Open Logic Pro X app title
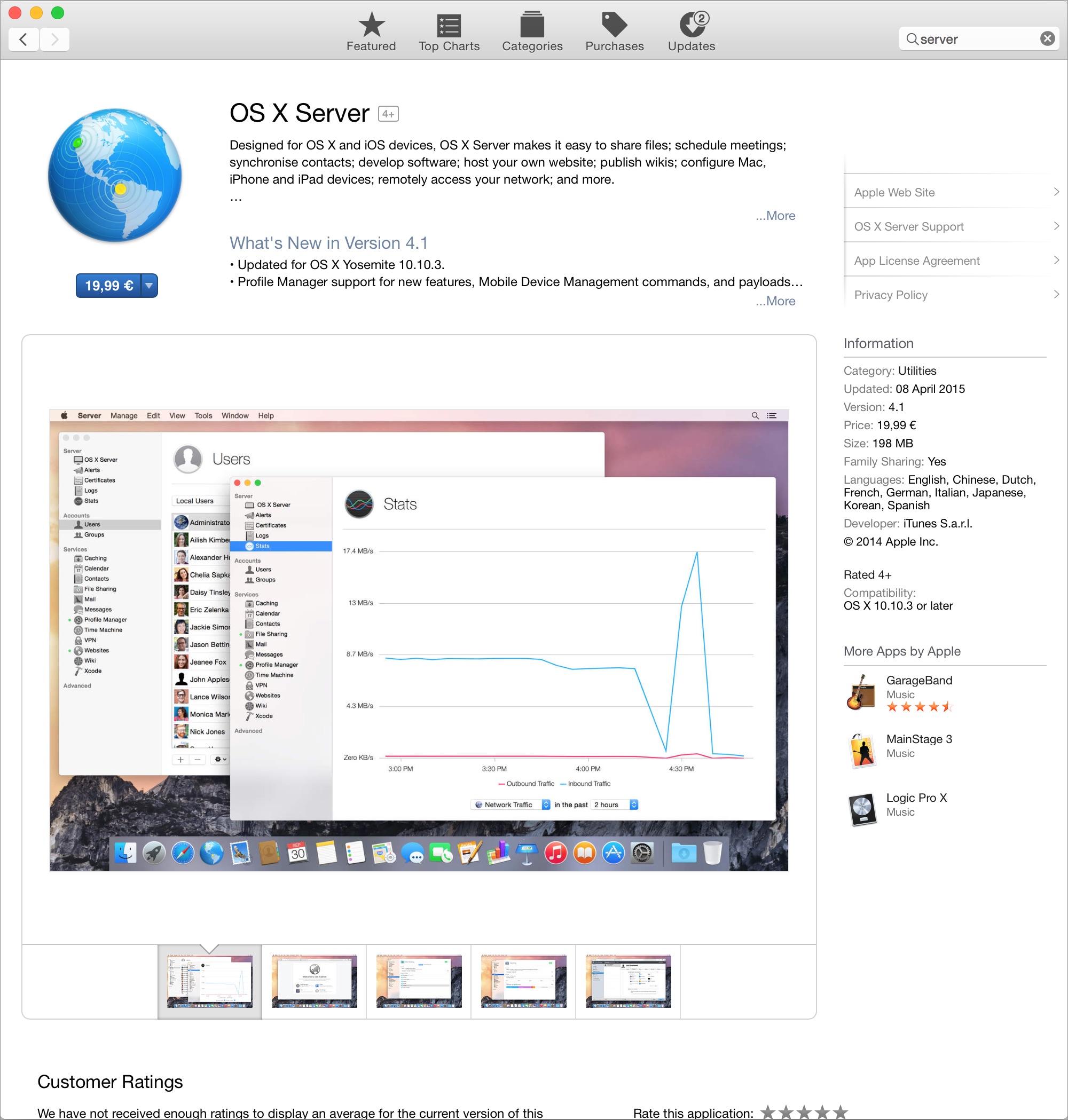Viewport: 1068px width, 1120px height. coord(916,798)
